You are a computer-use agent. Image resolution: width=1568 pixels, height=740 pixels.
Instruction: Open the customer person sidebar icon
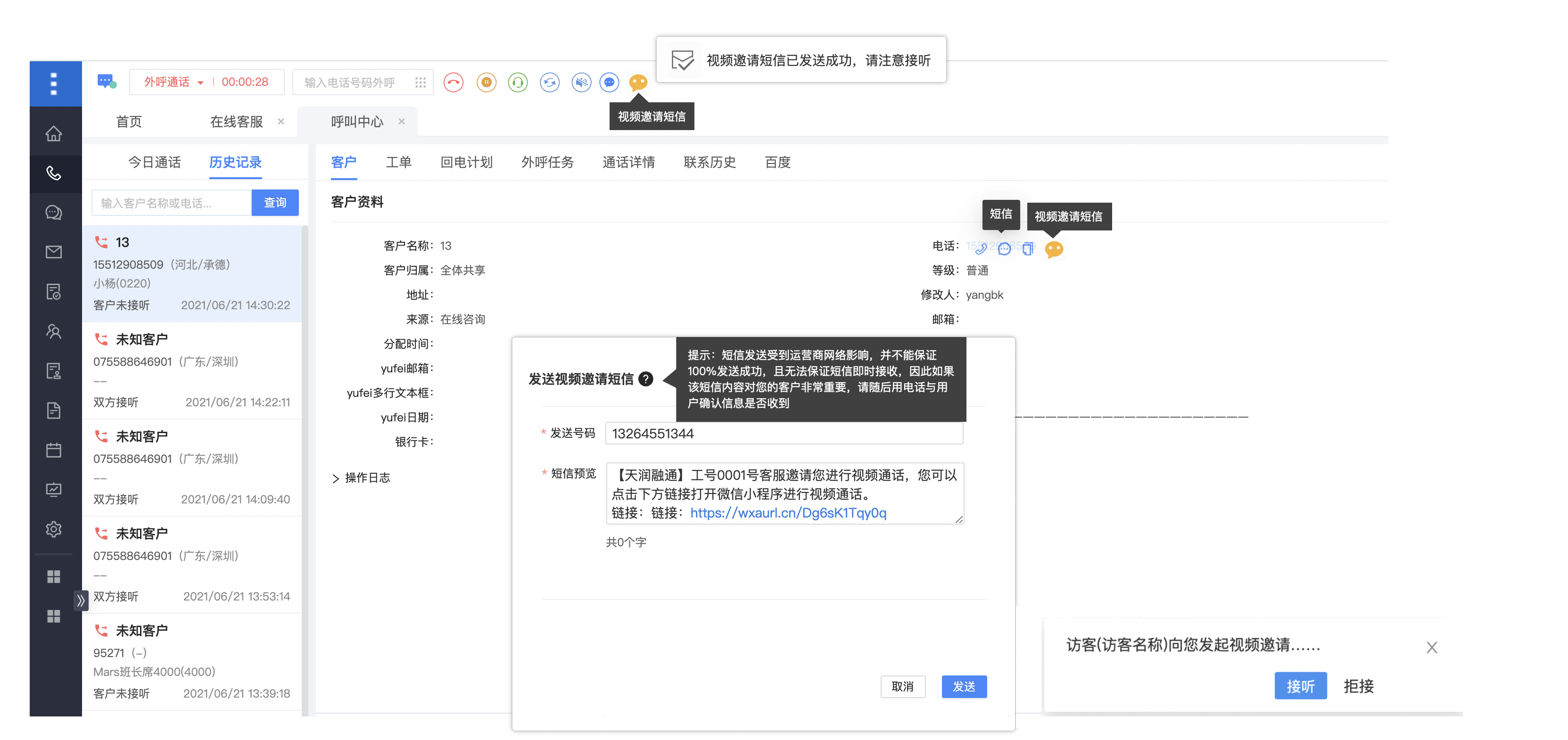point(54,331)
